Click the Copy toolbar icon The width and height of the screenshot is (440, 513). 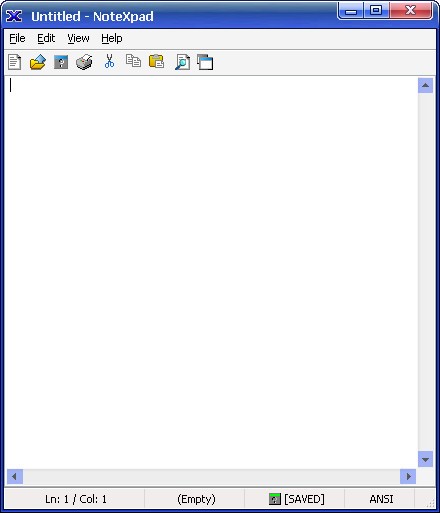tap(133, 61)
